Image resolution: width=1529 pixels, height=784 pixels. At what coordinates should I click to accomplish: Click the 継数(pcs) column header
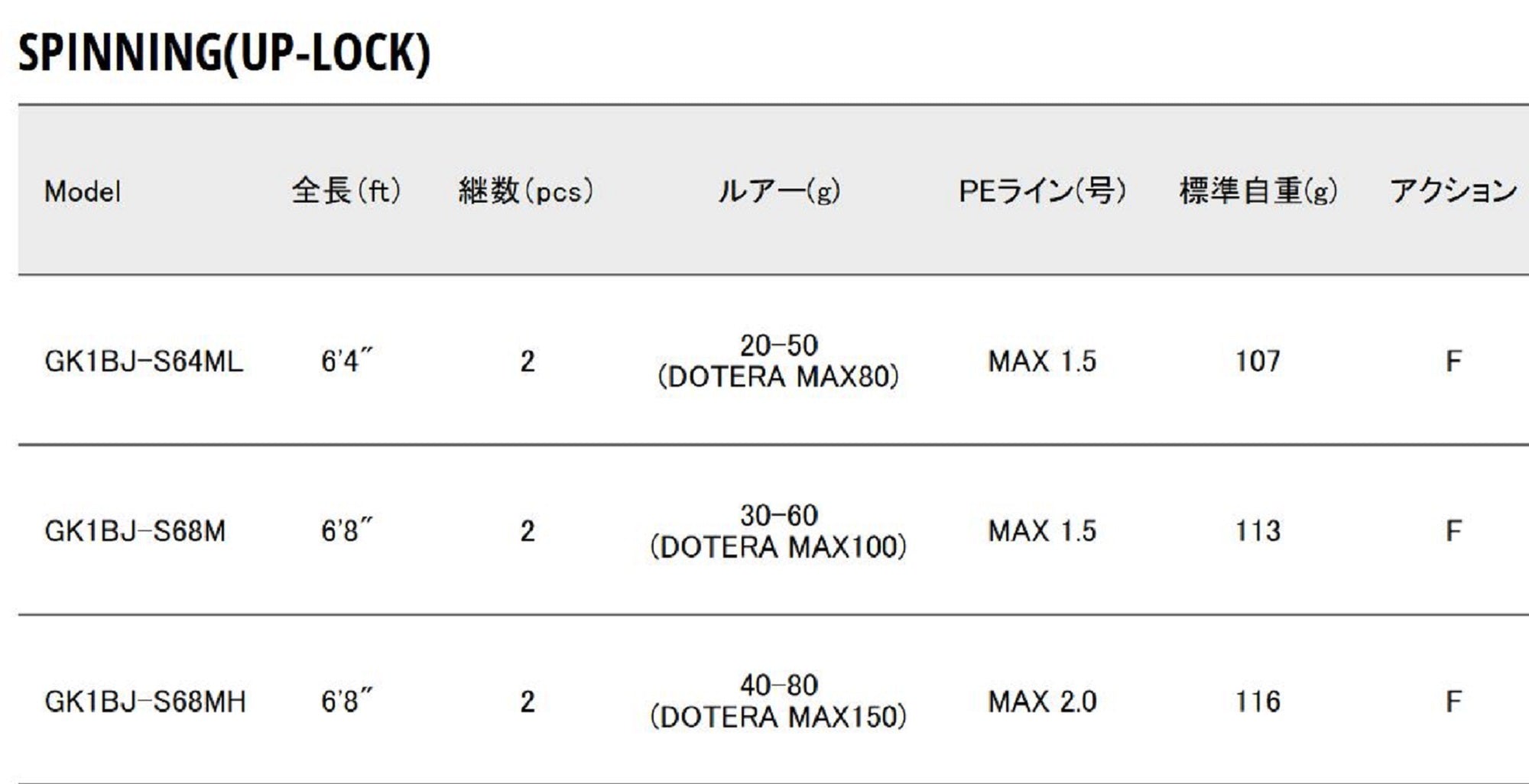[x=526, y=190]
